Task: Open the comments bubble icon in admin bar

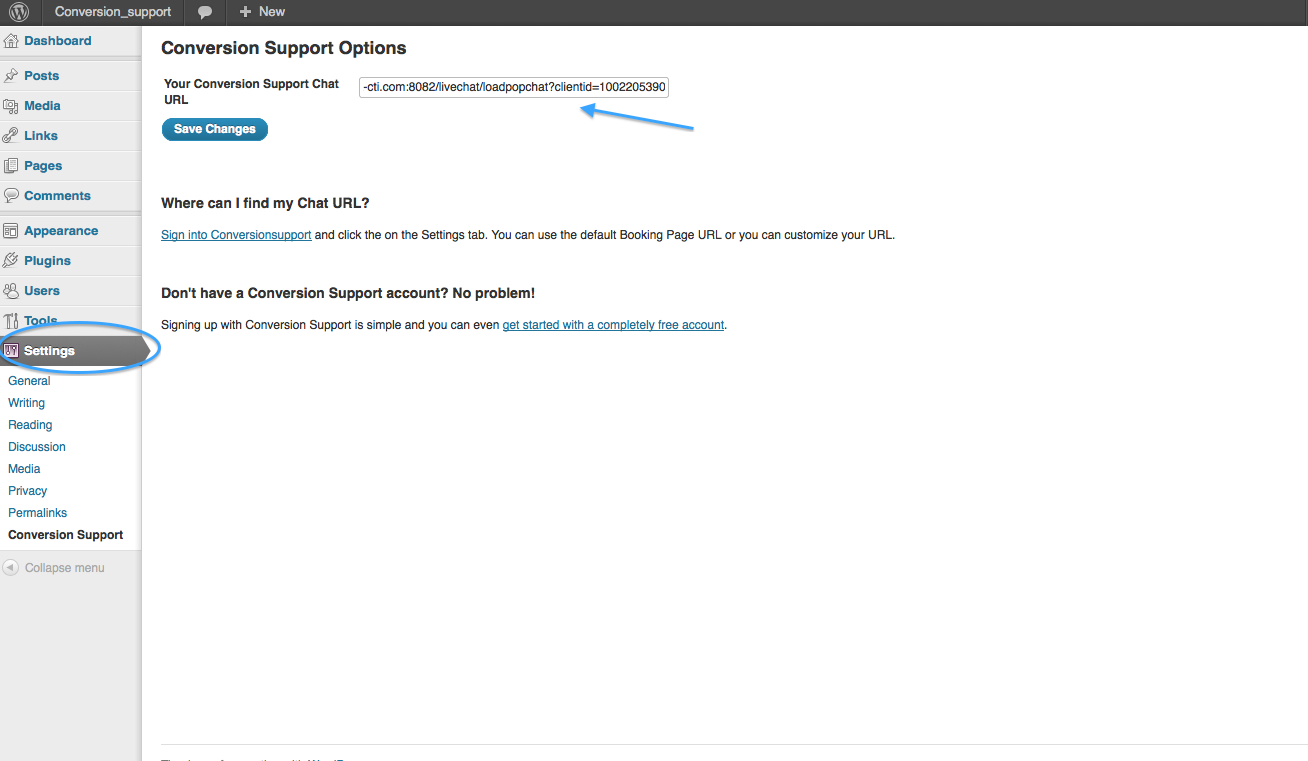Action: tap(205, 12)
